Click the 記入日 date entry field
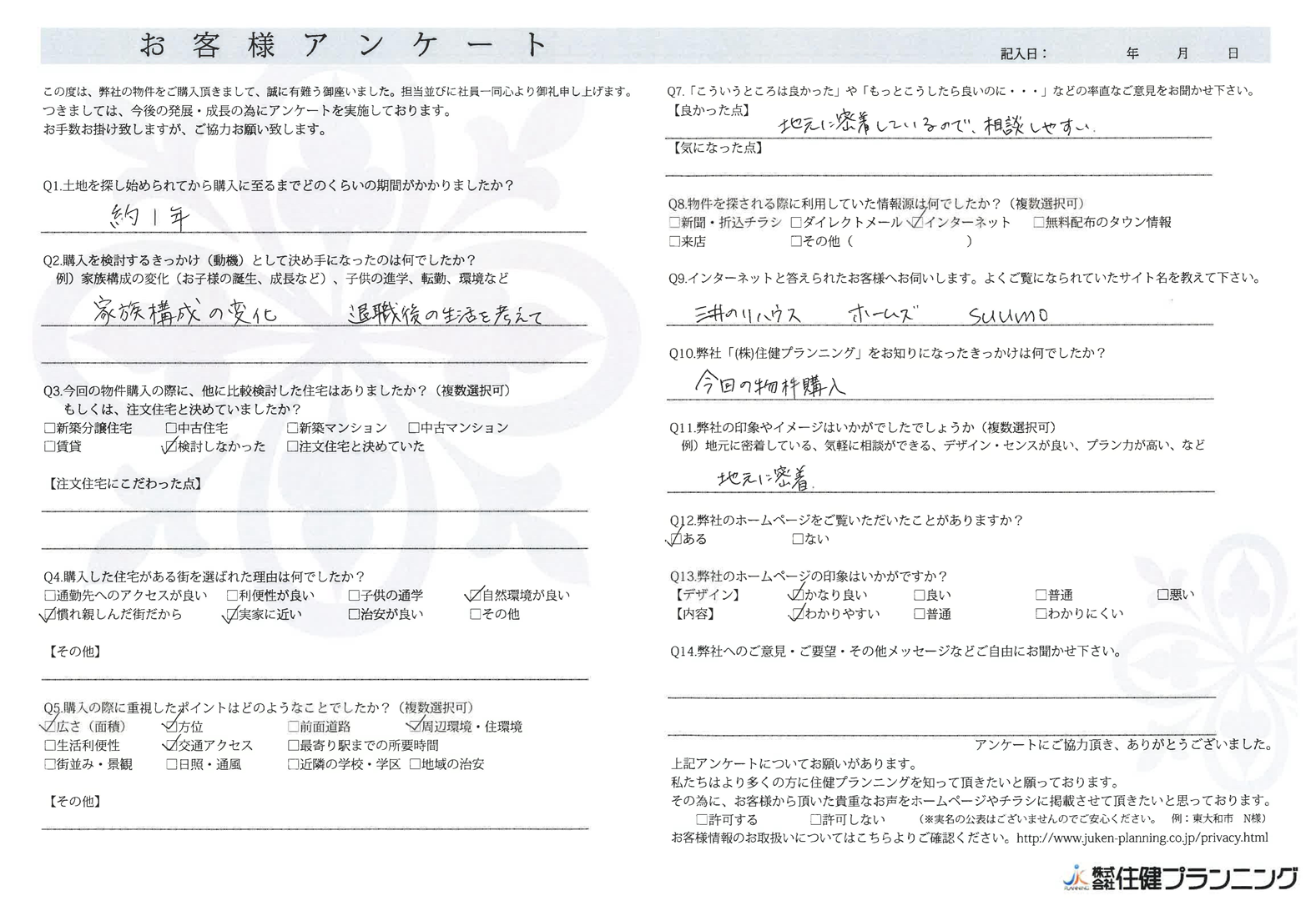1316x921 pixels. tap(1143, 53)
